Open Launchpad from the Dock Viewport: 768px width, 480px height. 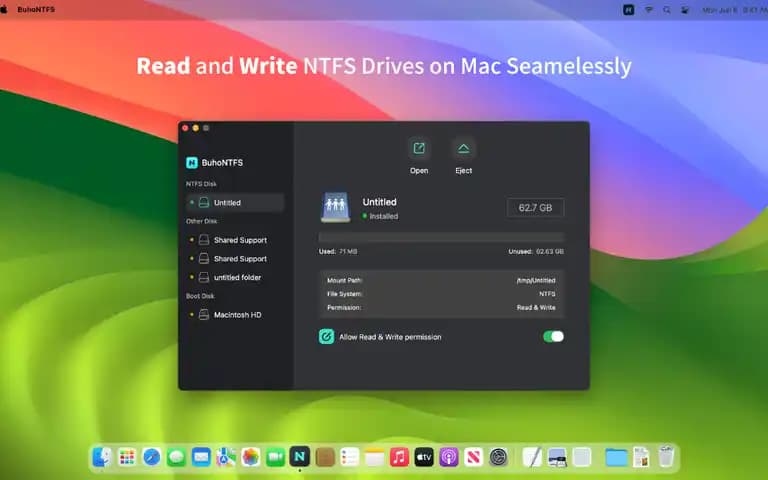pyautogui.click(x=127, y=457)
